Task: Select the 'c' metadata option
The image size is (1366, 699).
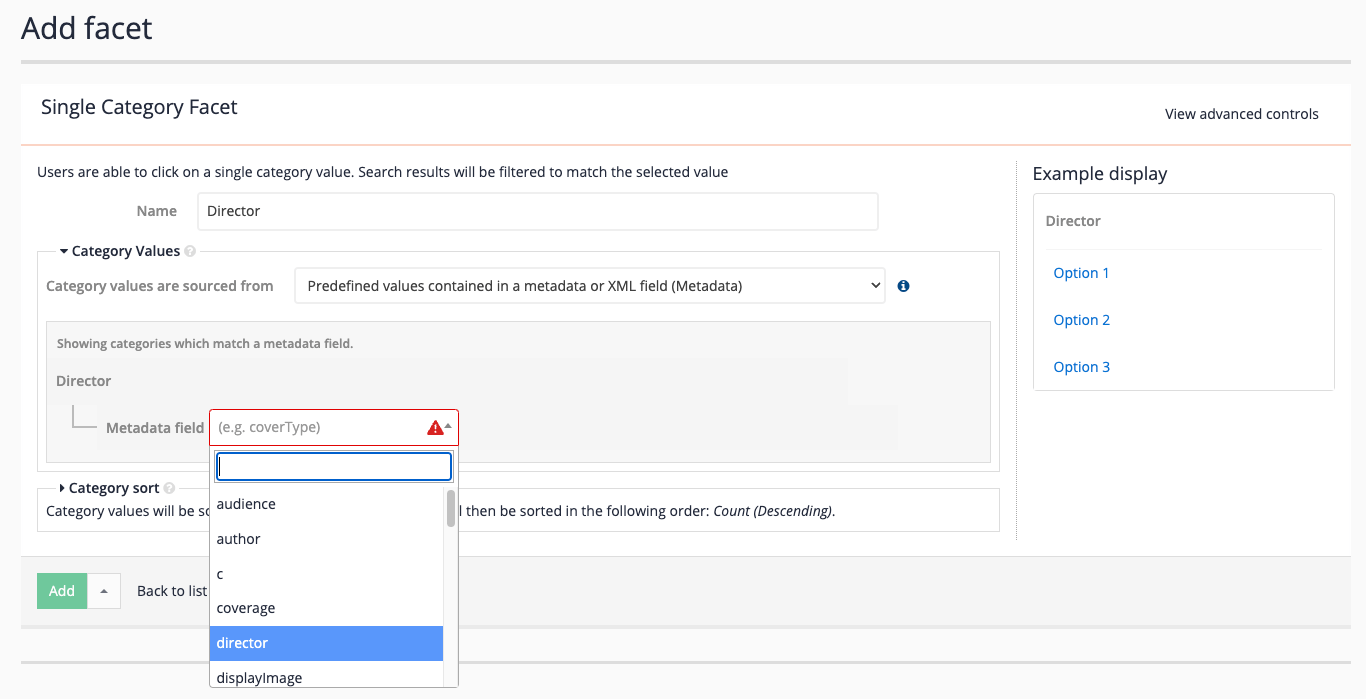Action: pyautogui.click(x=326, y=574)
